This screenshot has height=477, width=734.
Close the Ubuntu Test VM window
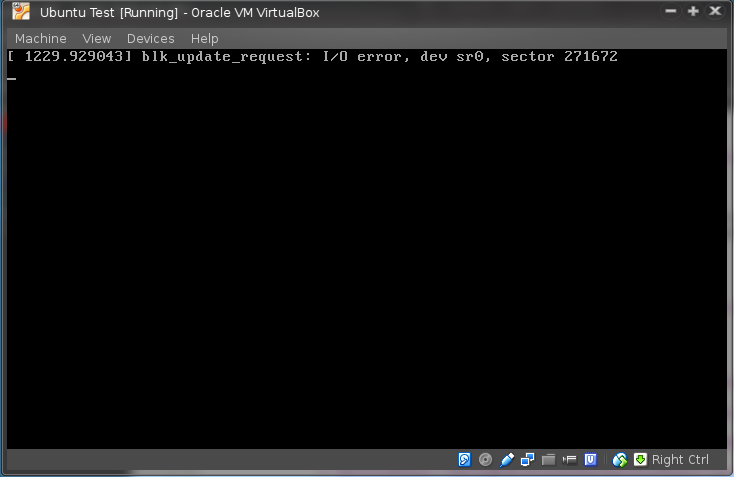coord(715,11)
